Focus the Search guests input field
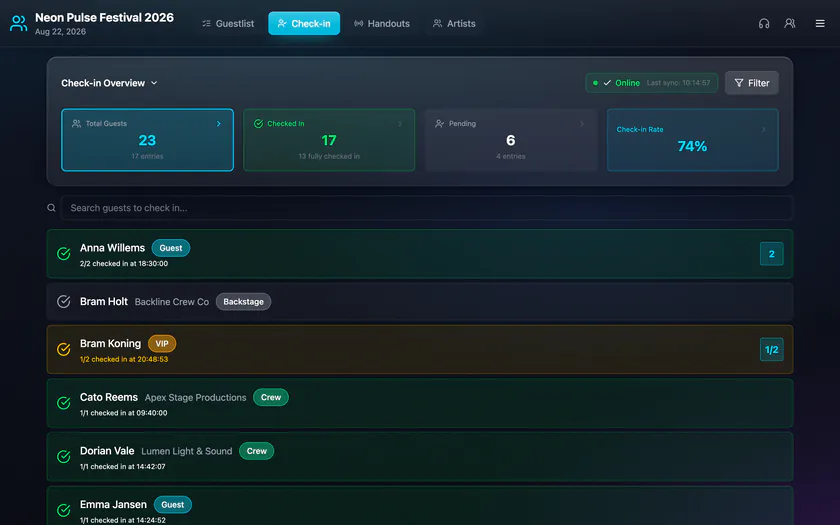Screen dimensions: 840x525 pyautogui.click(x=426, y=208)
